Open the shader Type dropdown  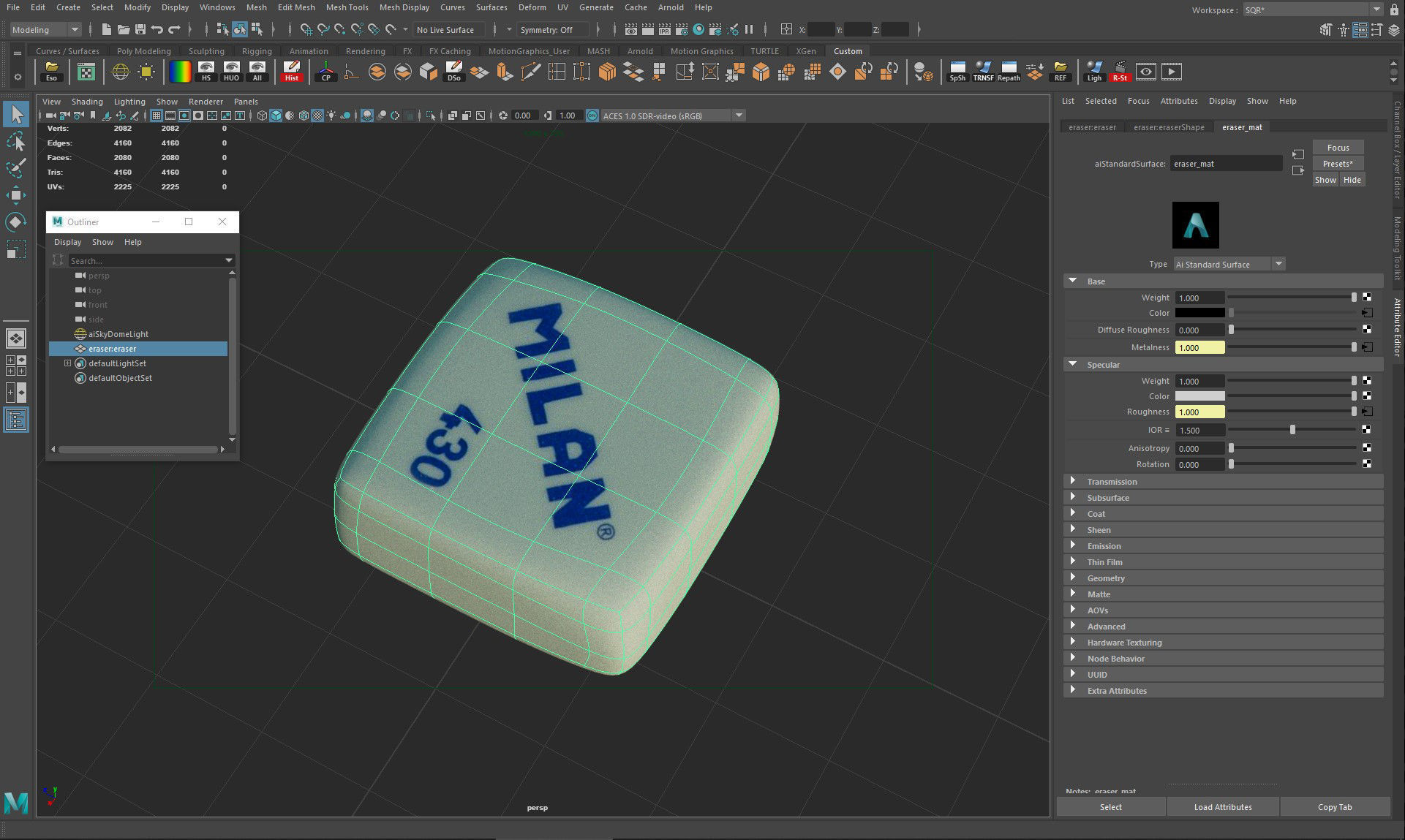pyautogui.click(x=1229, y=264)
